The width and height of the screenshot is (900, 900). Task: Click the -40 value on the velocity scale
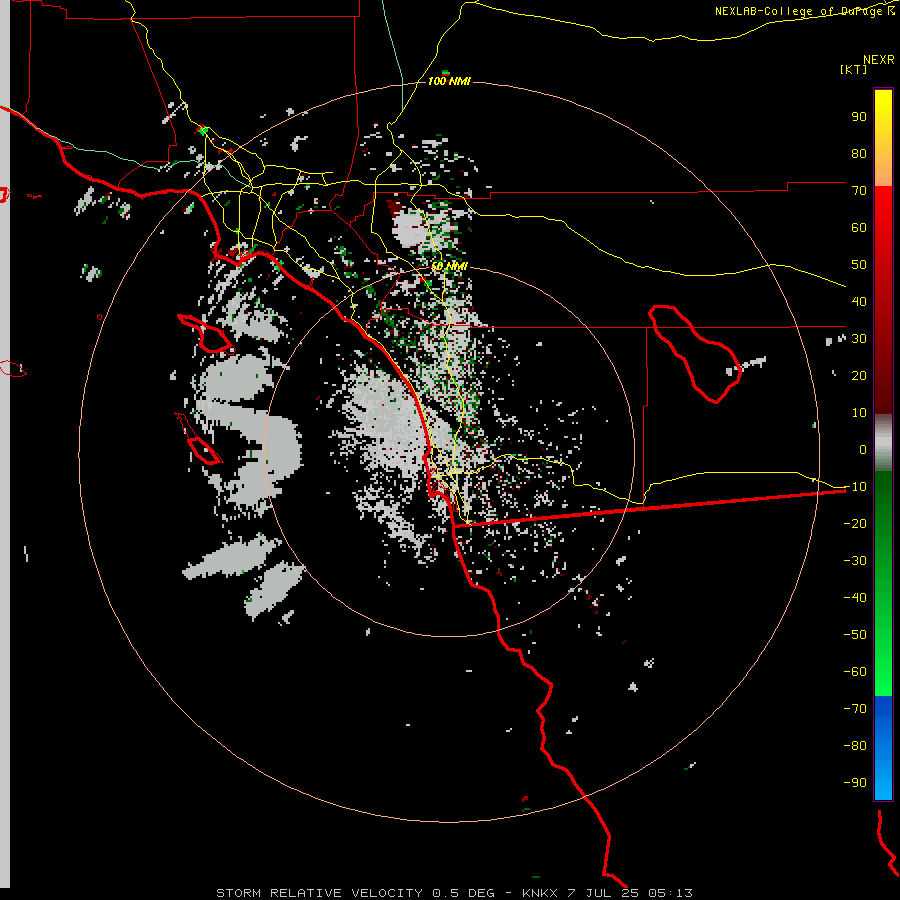click(855, 598)
